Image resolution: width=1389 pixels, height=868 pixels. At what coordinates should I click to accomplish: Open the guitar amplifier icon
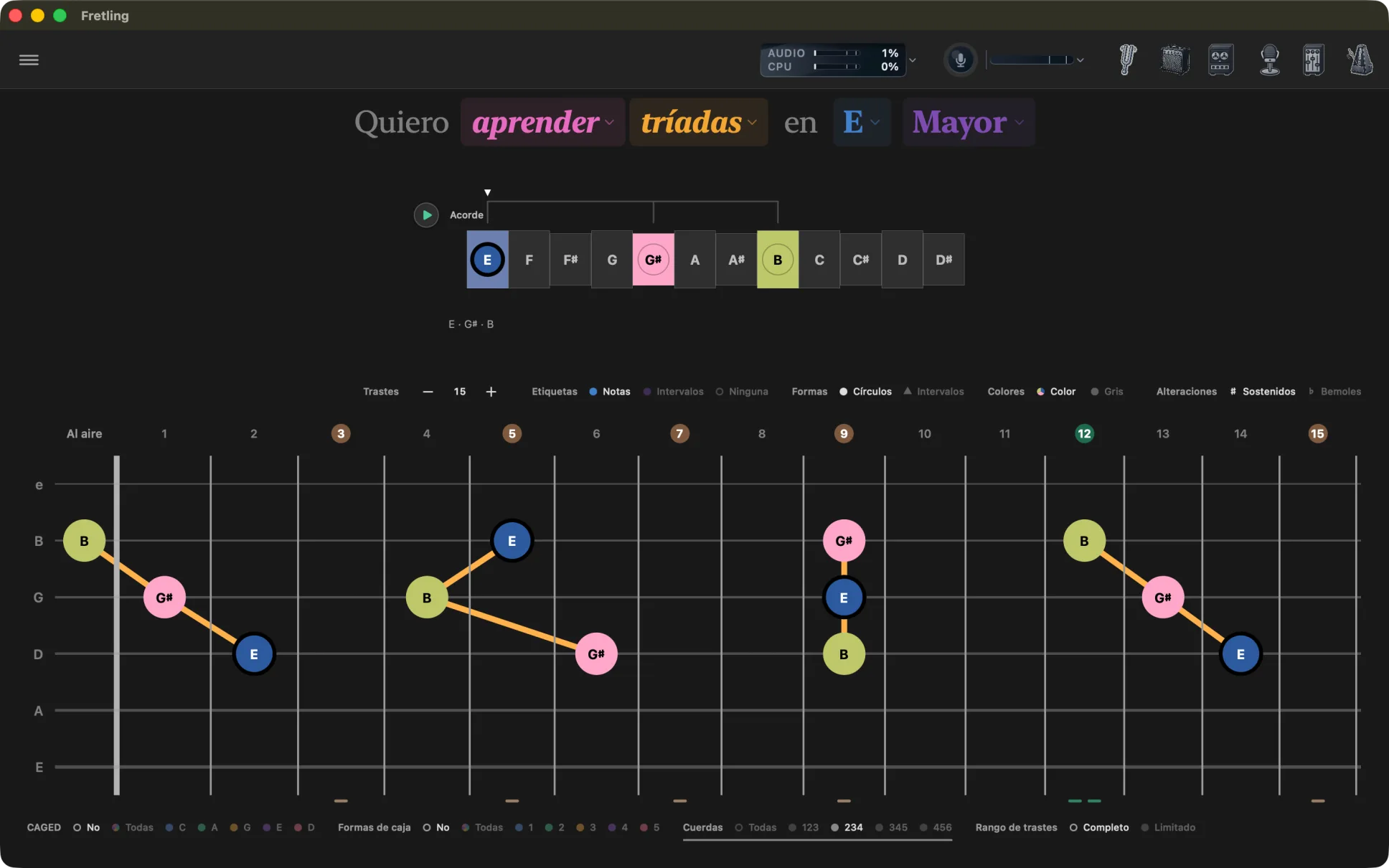(1174, 60)
